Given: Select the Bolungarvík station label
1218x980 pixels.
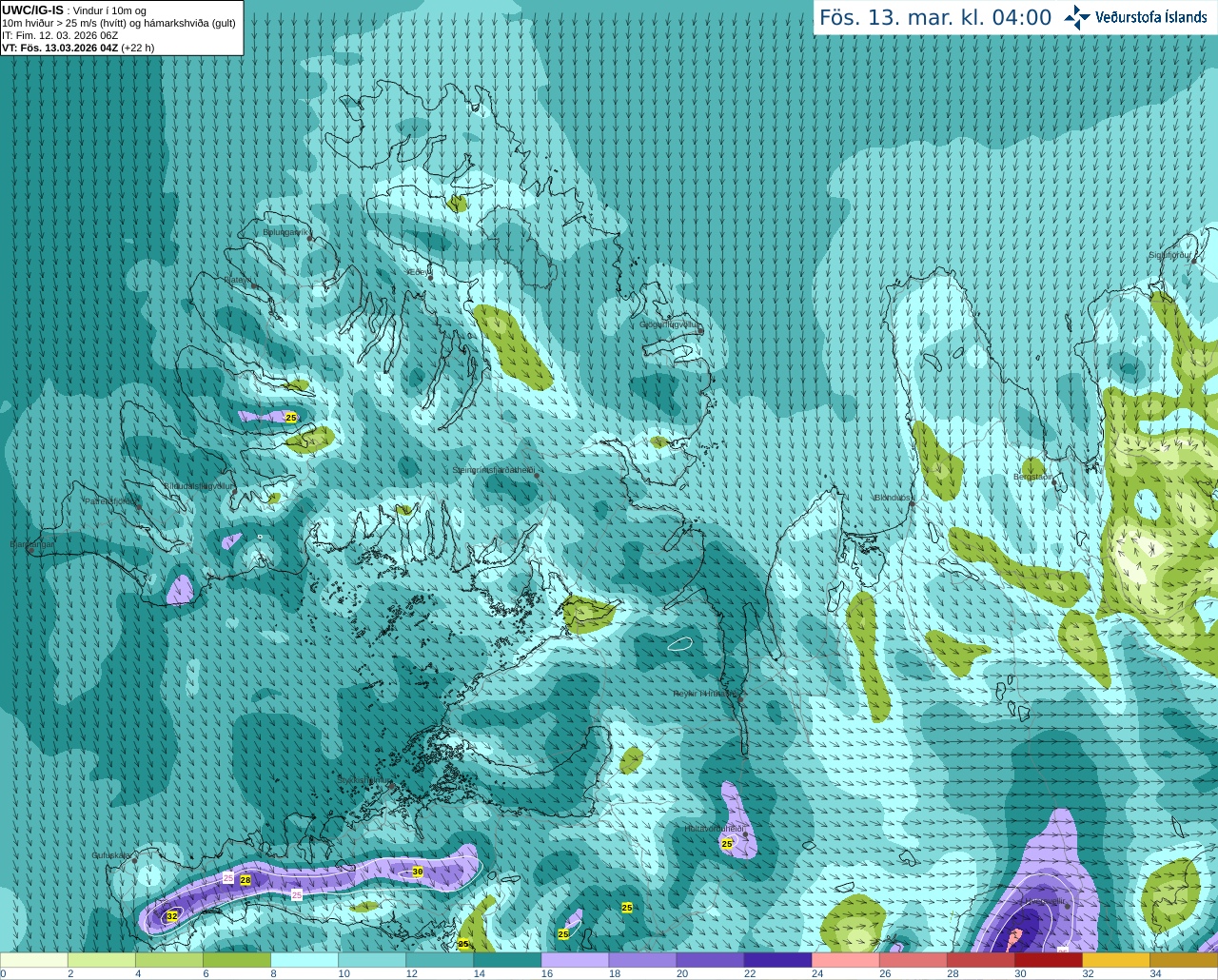Looking at the screenshot, I should (285, 231).
